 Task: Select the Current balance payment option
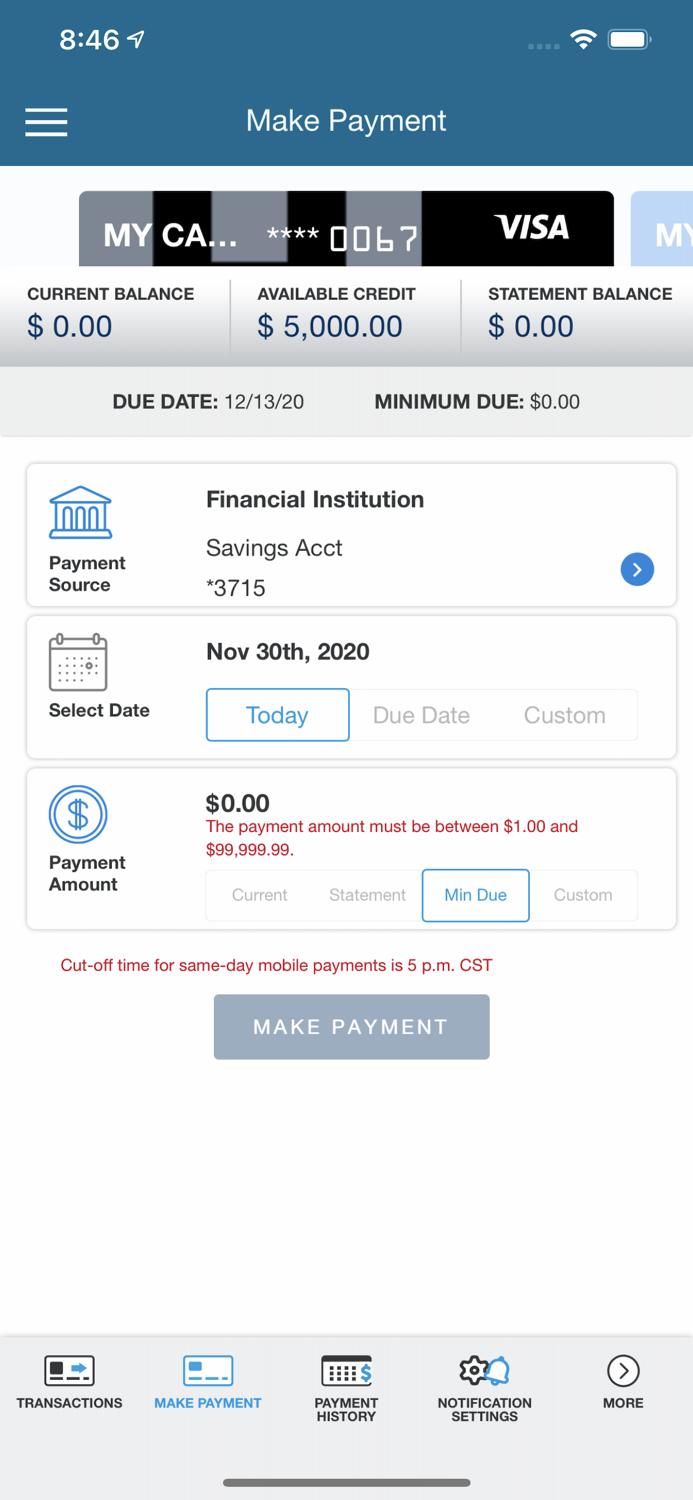tap(259, 895)
